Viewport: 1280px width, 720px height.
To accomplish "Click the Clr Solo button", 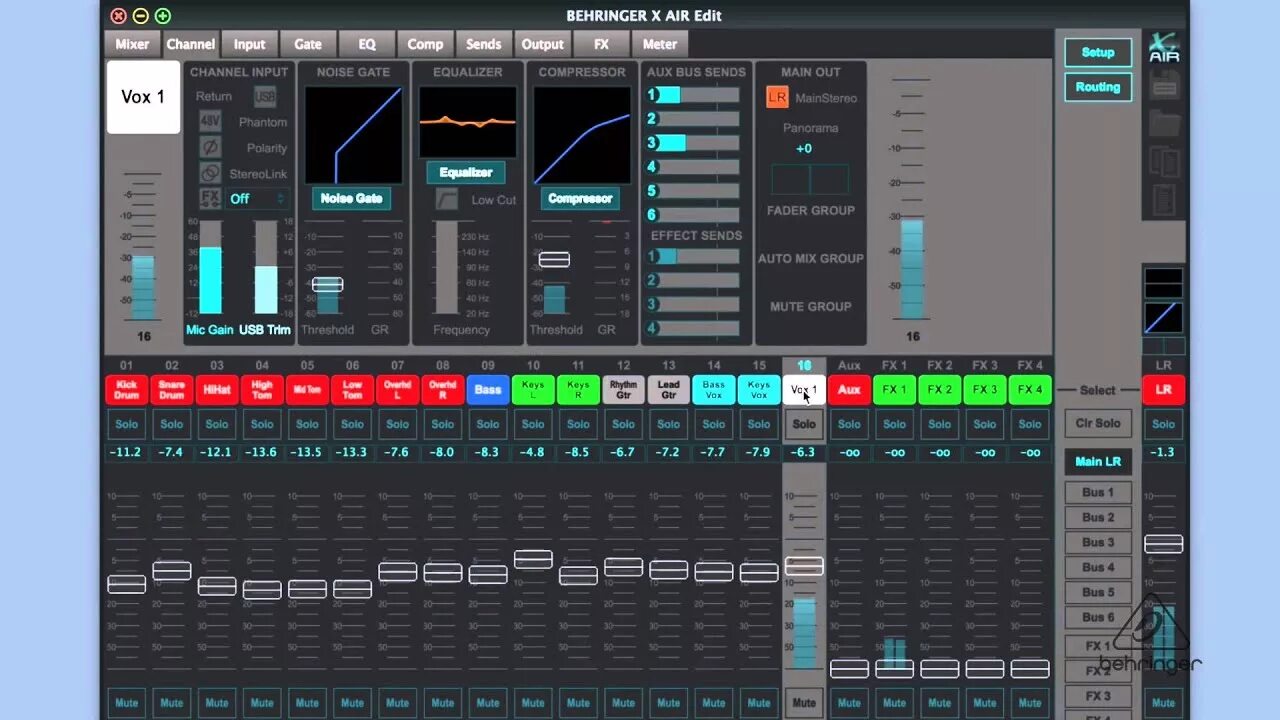I will tap(1098, 423).
